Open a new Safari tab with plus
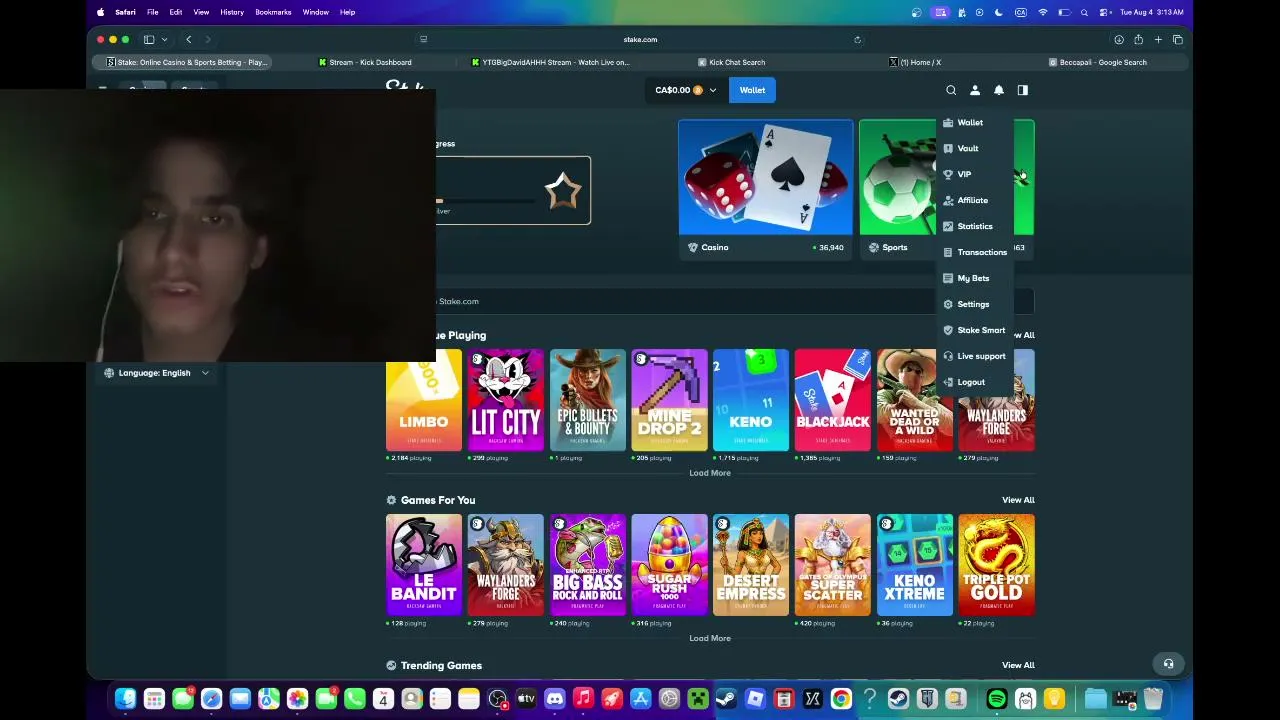This screenshot has width=1280, height=720. [1158, 40]
